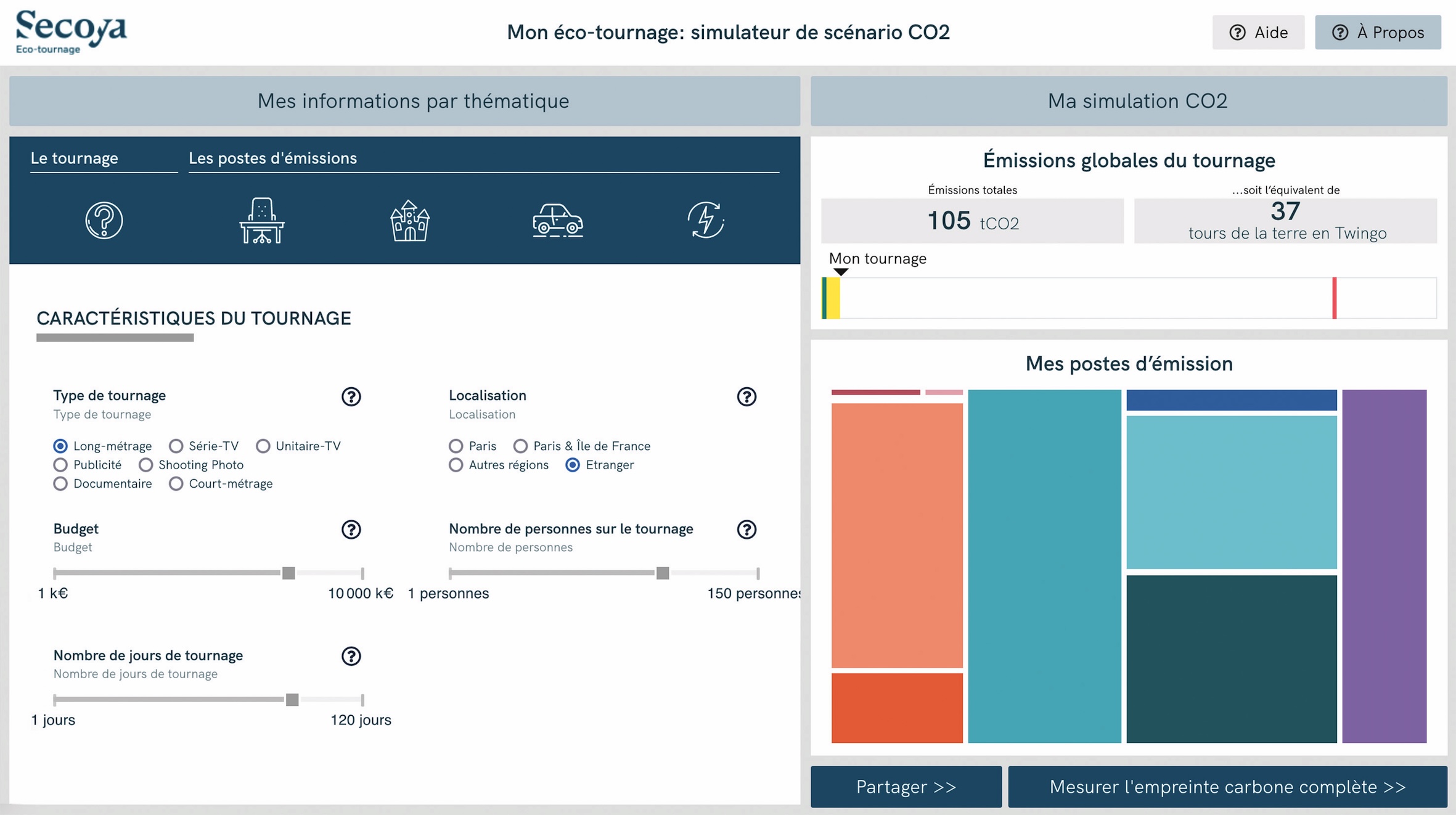Click help icon for Nombre de jours

351,656
